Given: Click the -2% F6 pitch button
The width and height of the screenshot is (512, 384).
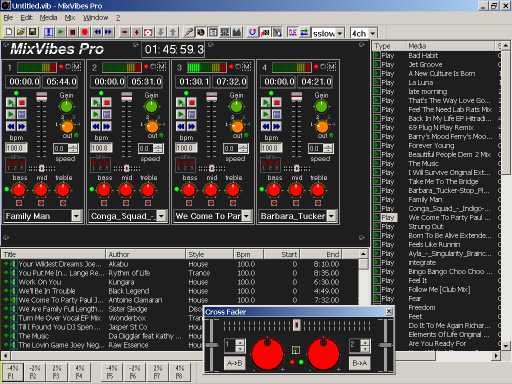Looking at the screenshot, I should [134, 372].
